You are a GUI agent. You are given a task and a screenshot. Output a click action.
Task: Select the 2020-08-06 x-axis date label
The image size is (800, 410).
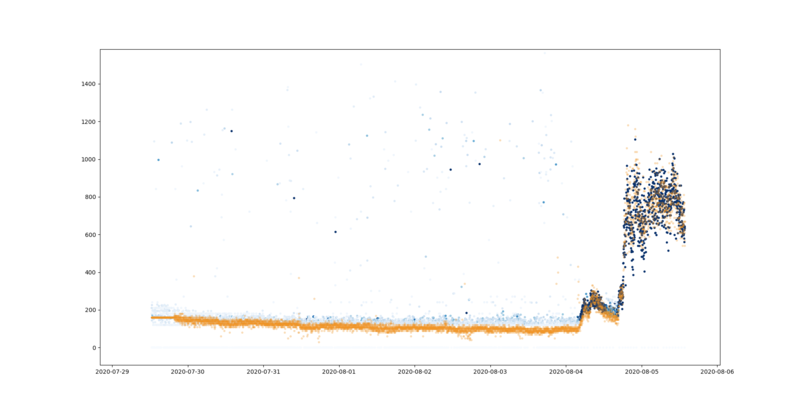point(717,372)
